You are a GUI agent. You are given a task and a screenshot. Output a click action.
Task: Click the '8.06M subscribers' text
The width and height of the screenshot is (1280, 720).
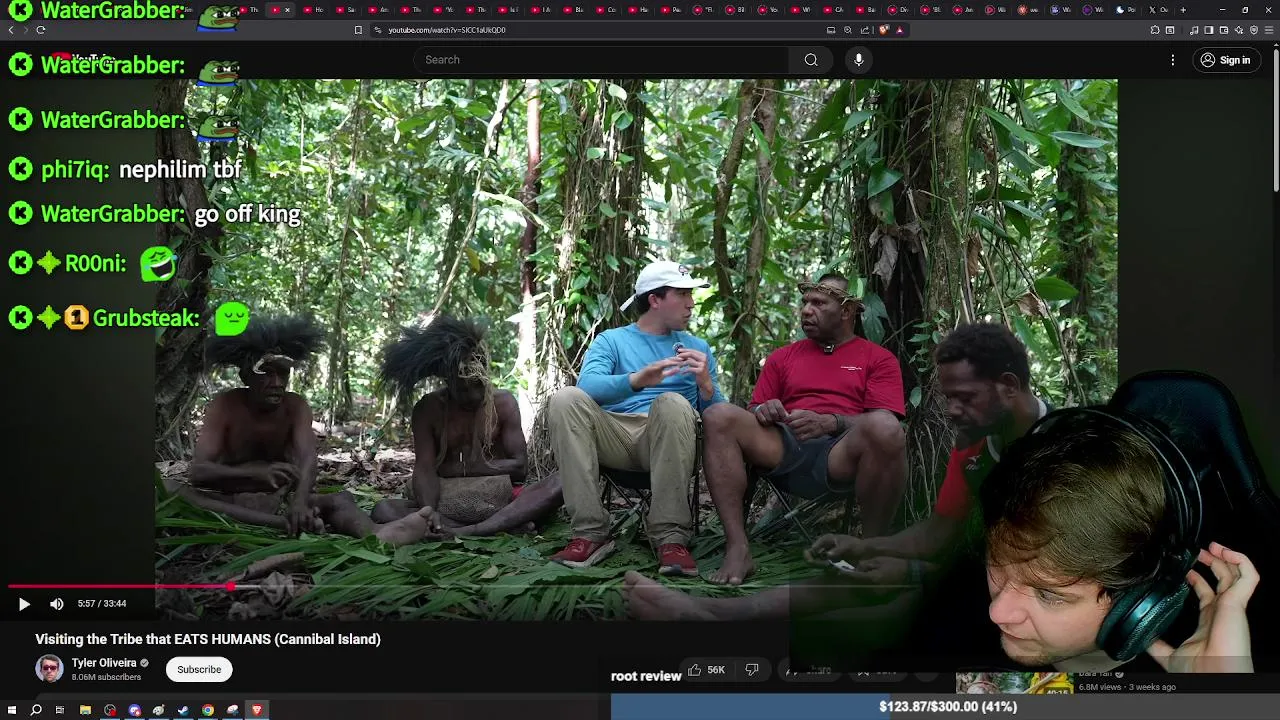106,678
